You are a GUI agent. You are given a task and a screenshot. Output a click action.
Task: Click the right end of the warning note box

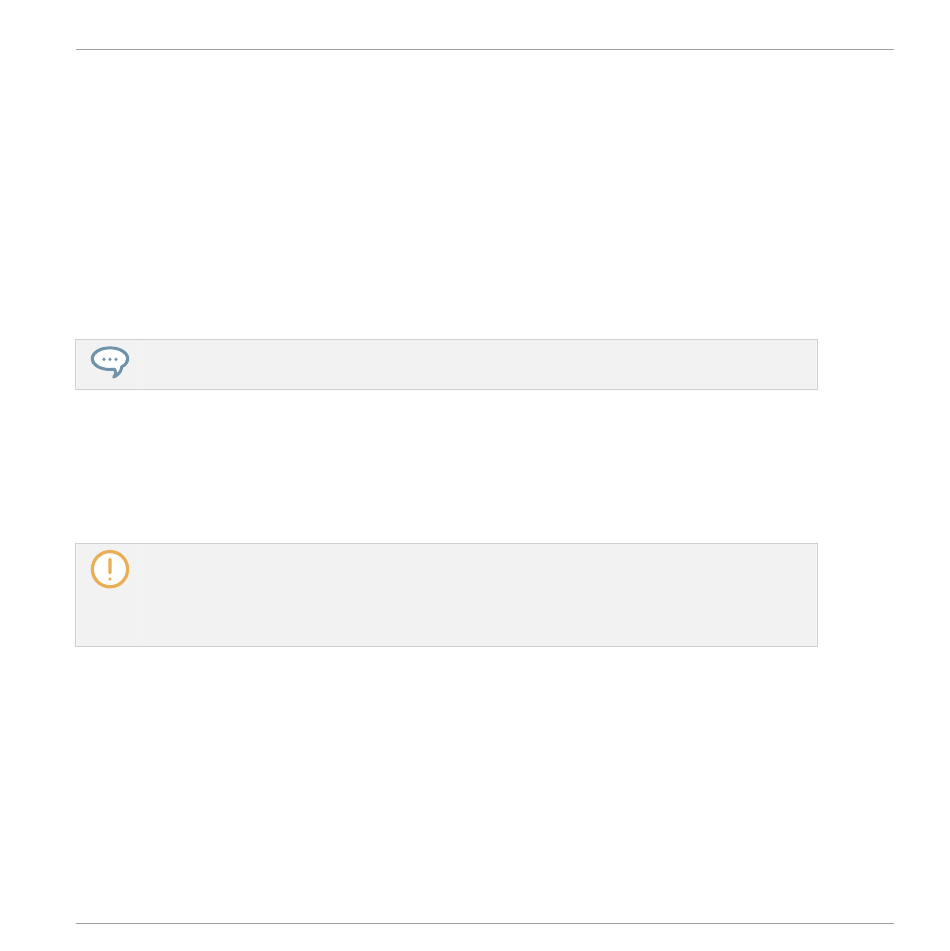coord(810,595)
